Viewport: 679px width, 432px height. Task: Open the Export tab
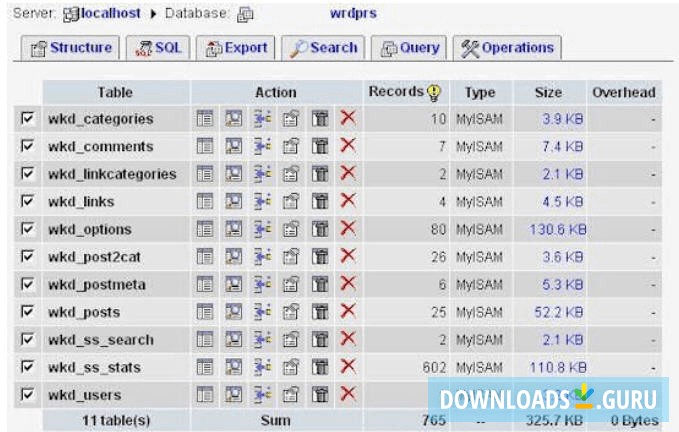[x=236, y=48]
